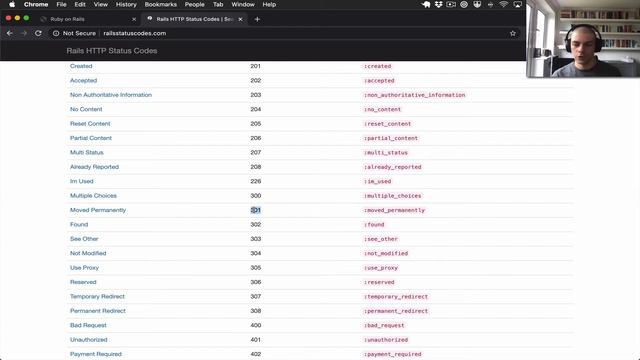Click the :non_authoritative_information symbol
This screenshot has height=360, width=640.
pos(414,95)
